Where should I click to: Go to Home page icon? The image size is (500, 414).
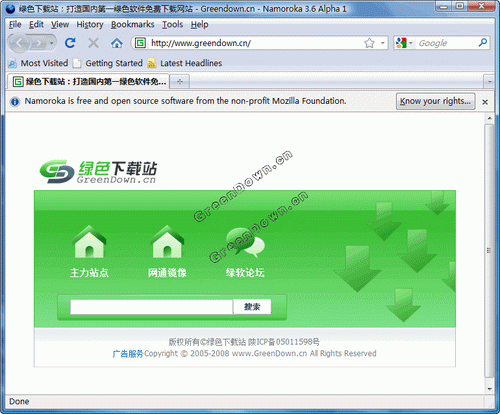pos(117,43)
